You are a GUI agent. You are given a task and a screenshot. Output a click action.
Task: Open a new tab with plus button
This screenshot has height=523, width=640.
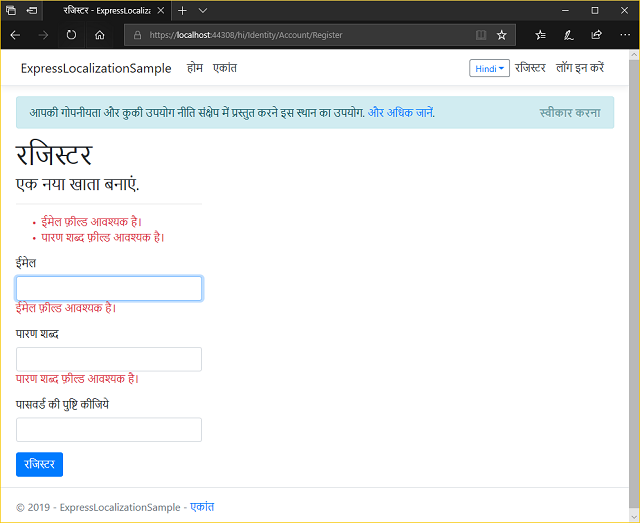(x=182, y=10)
